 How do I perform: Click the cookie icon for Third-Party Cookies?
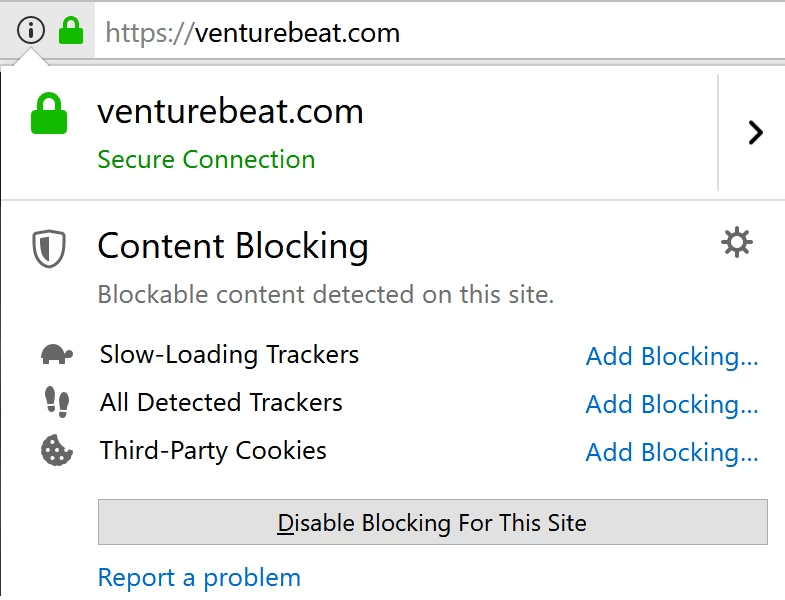pos(56,450)
